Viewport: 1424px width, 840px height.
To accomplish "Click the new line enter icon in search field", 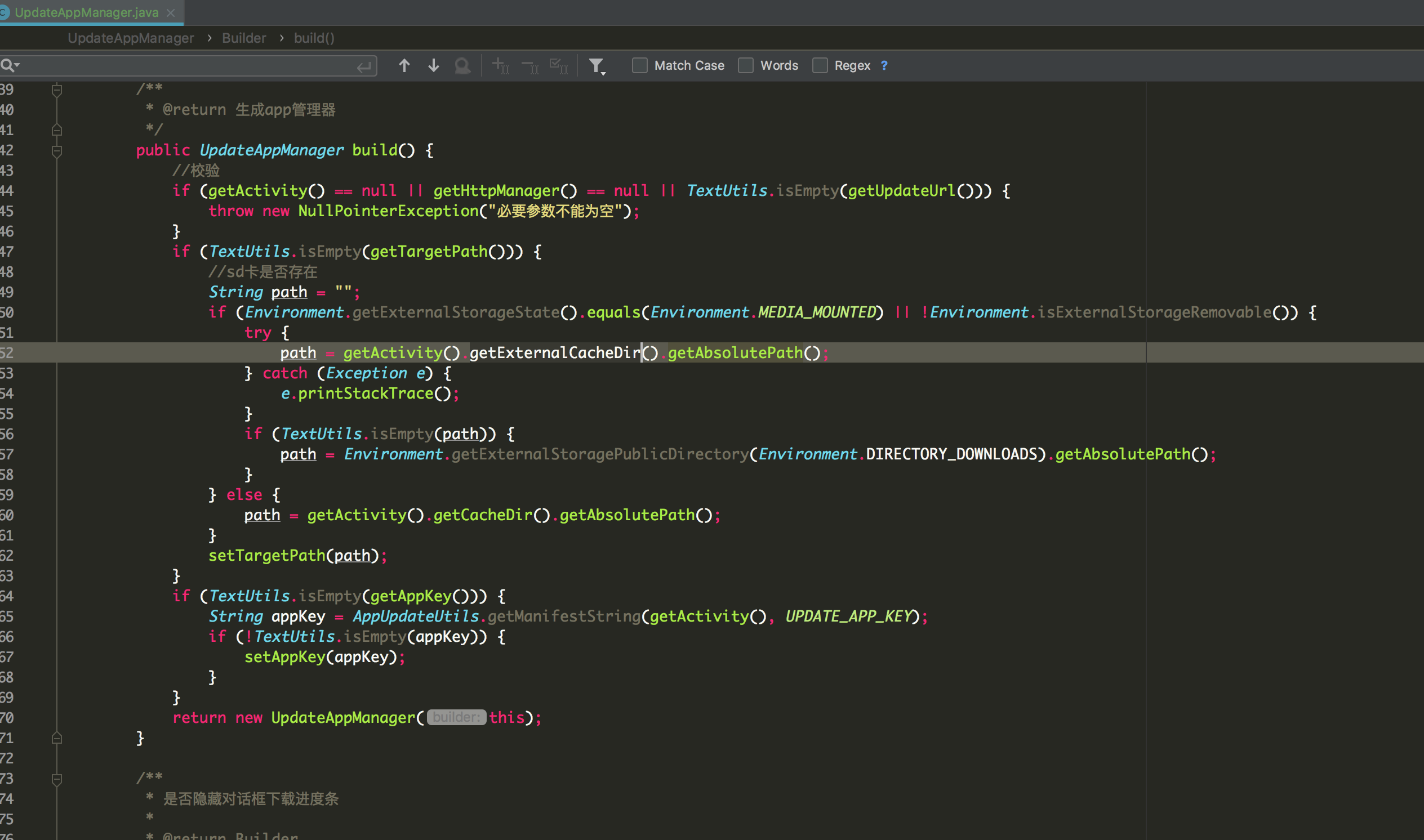I will pyautogui.click(x=364, y=67).
